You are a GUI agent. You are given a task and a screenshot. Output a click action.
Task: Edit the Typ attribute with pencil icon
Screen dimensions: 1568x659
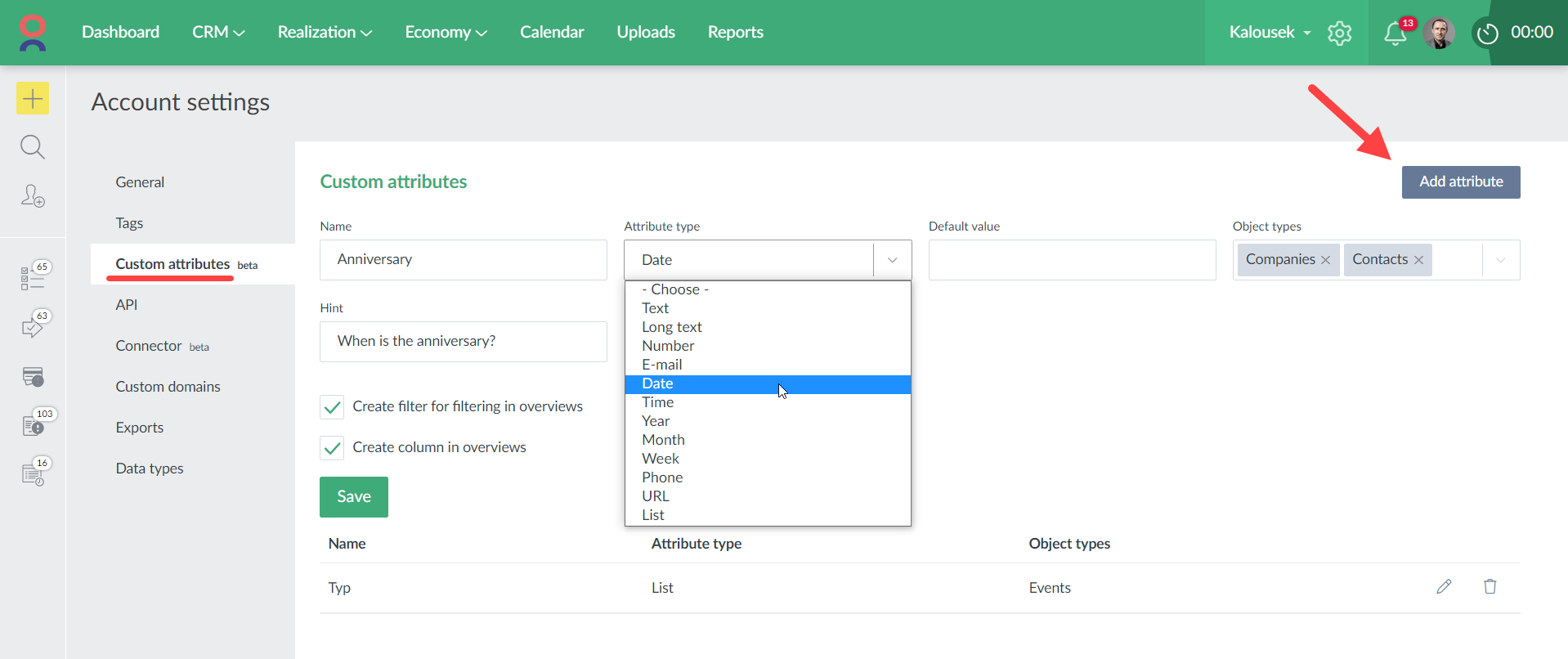(x=1444, y=587)
